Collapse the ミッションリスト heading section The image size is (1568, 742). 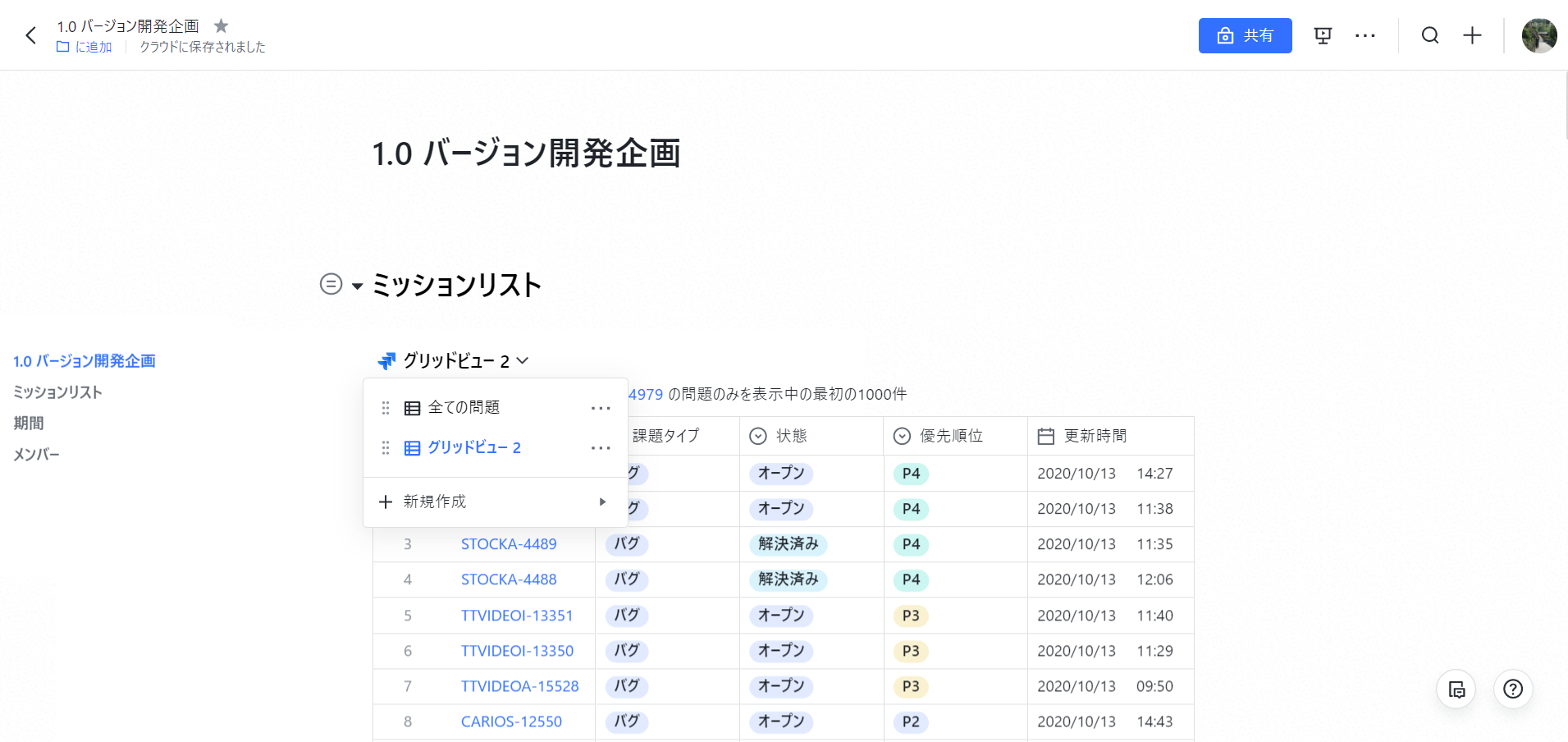tap(358, 286)
